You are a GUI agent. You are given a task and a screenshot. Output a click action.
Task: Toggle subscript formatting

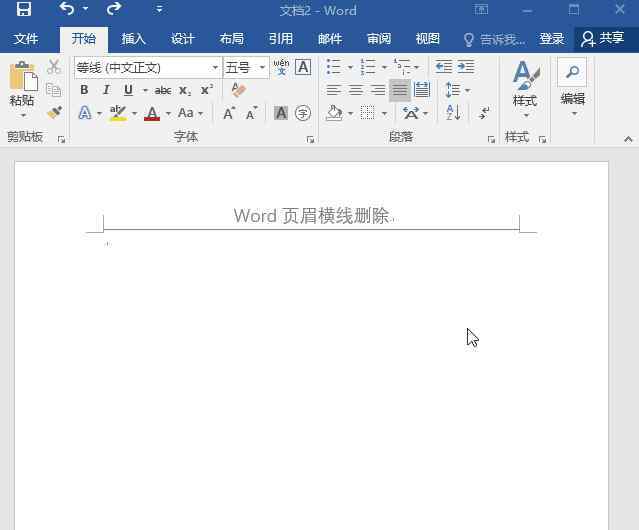pos(185,90)
